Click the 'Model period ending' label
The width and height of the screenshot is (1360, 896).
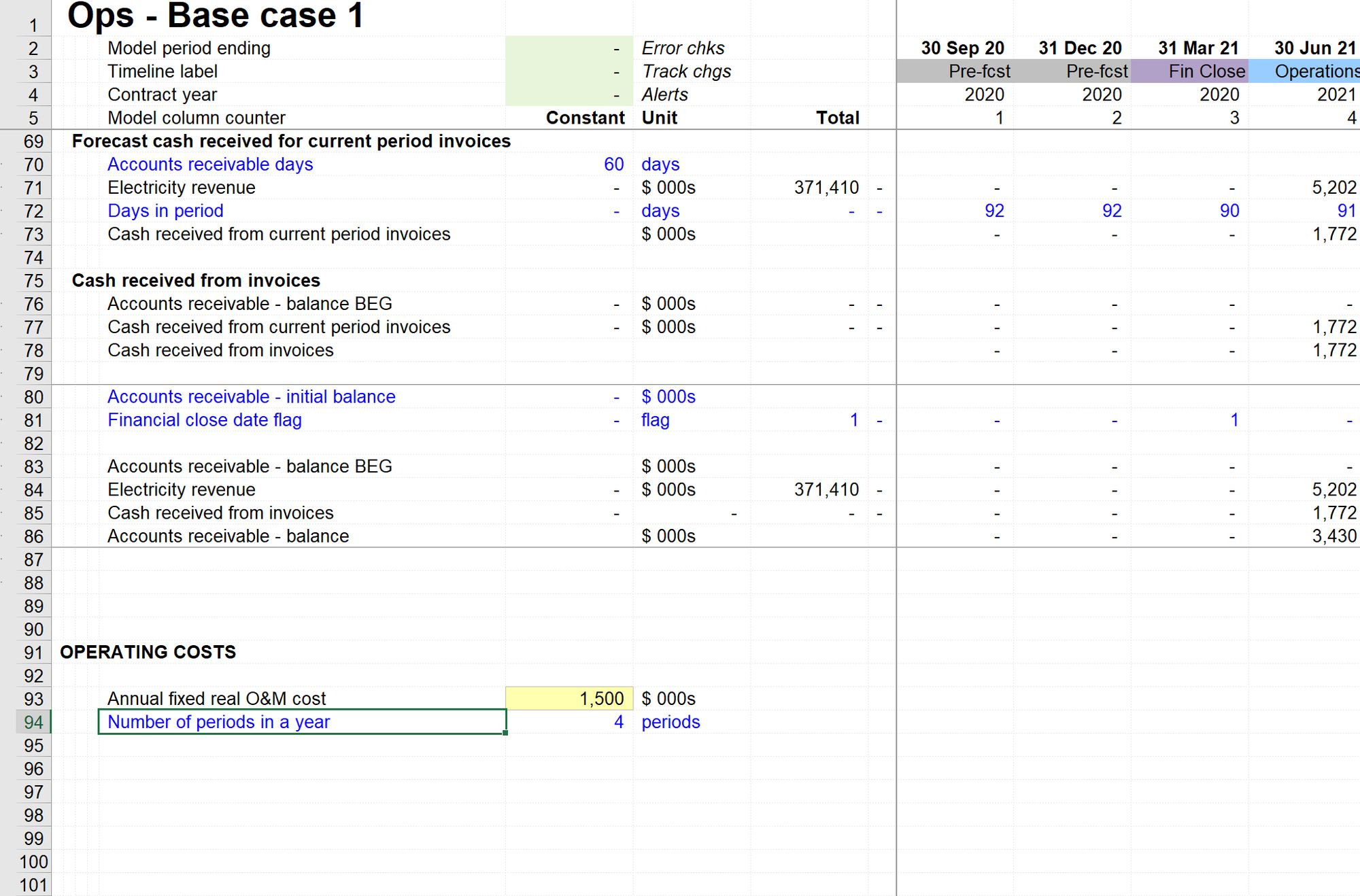click(x=189, y=48)
